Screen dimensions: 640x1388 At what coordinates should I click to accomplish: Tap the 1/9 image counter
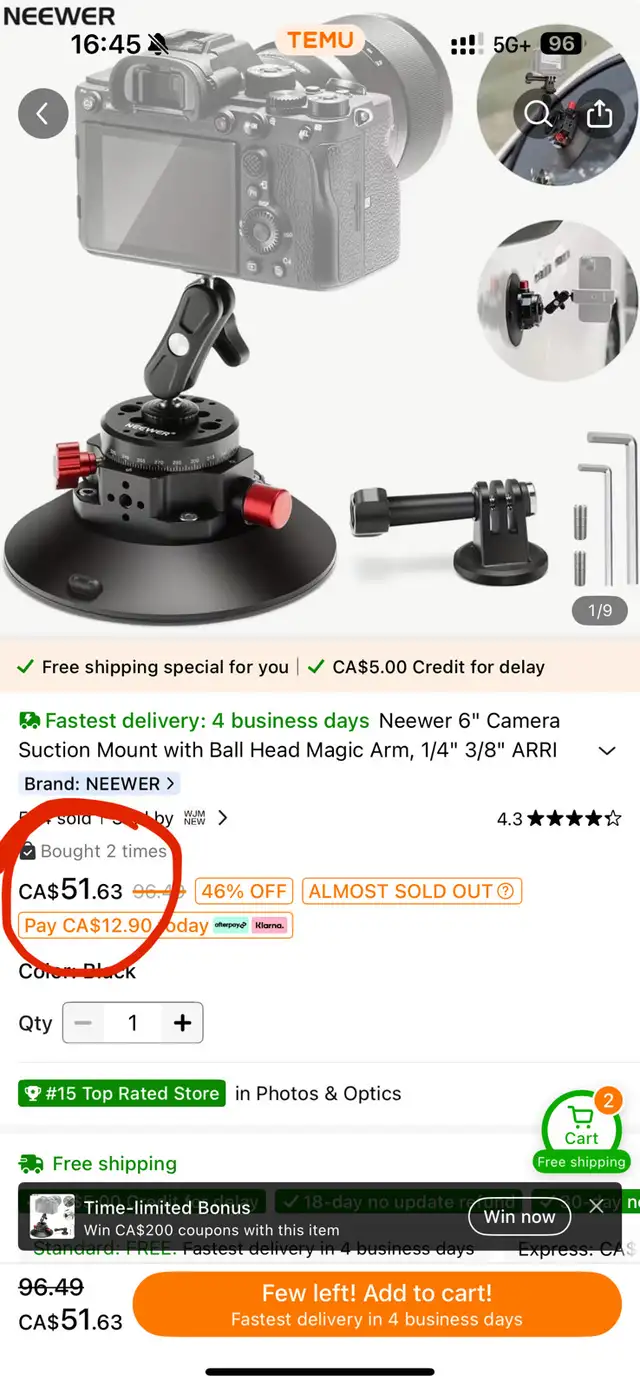click(599, 610)
